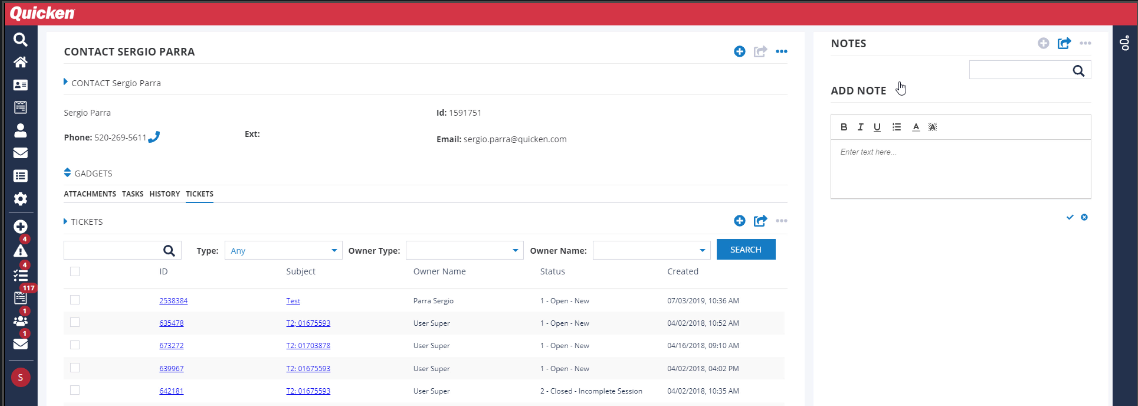Open the settings gear in sidebar

point(19,199)
